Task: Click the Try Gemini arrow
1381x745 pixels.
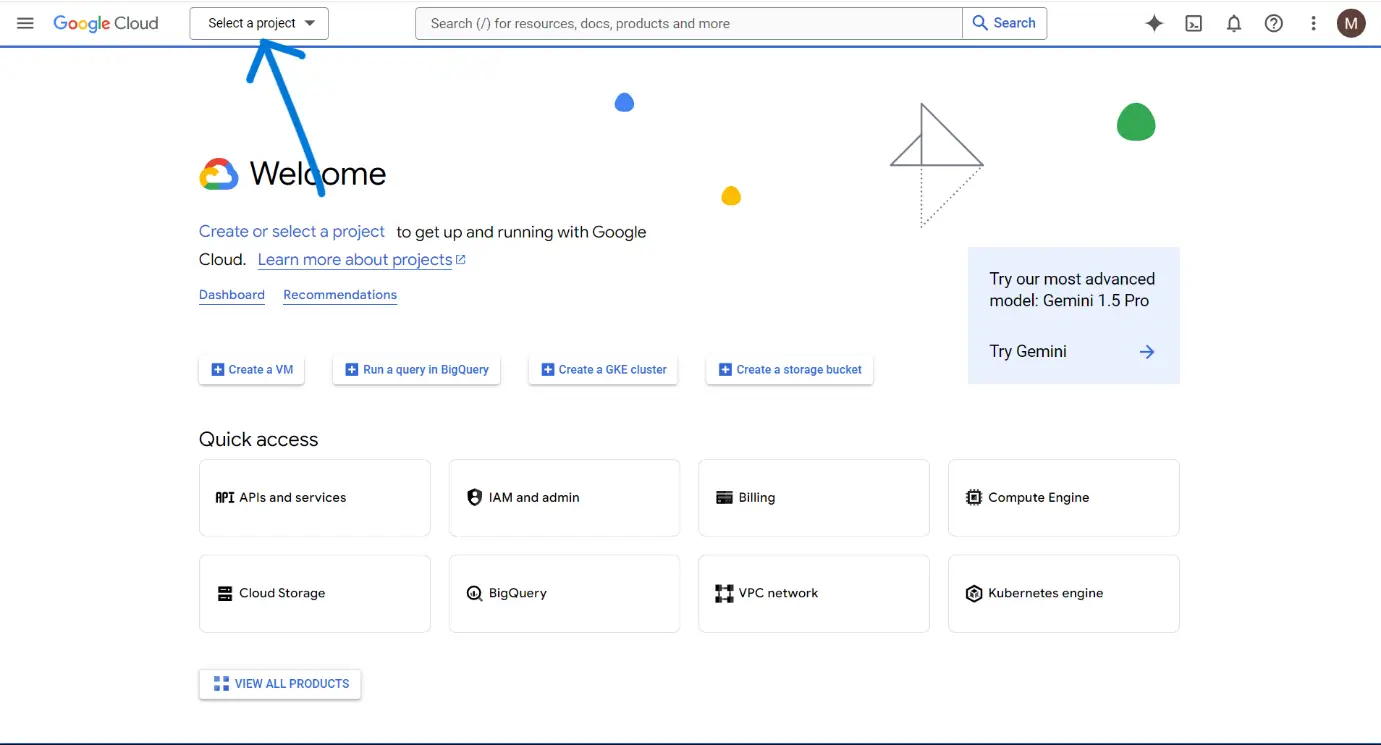Action: (x=1147, y=351)
